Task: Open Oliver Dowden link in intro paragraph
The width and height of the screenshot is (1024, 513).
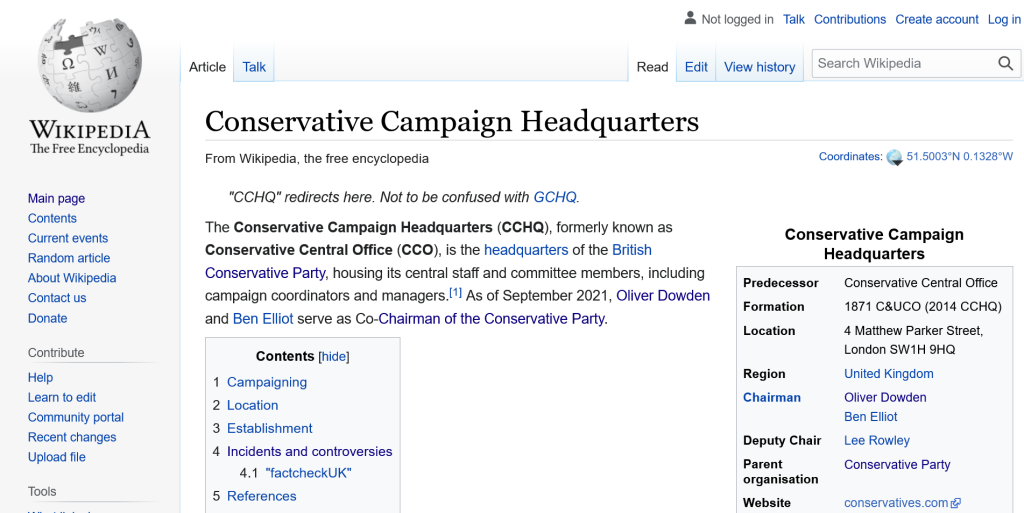Action: click(x=663, y=296)
